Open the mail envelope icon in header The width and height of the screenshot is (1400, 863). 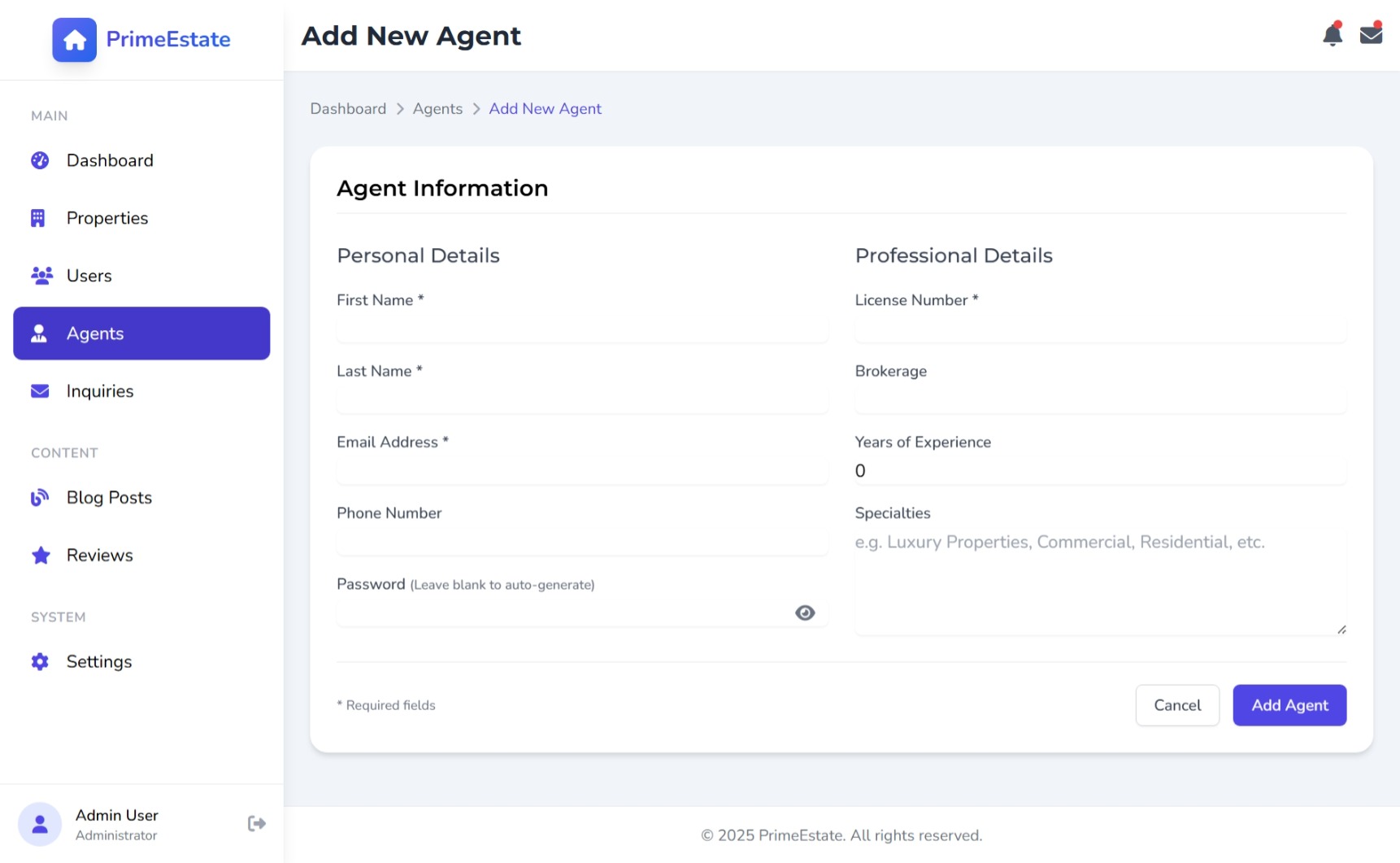pos(1371,35)
